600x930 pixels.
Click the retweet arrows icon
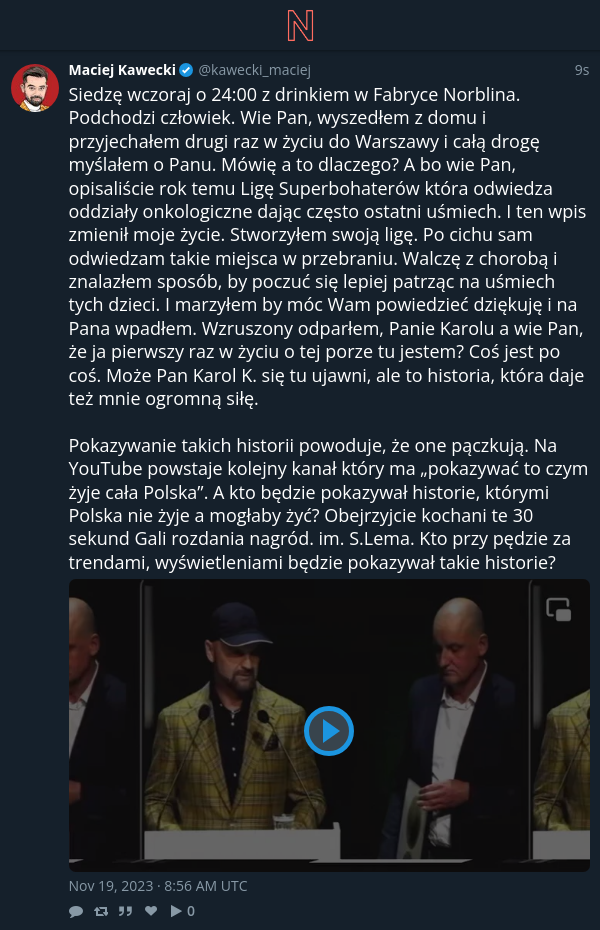101,911
